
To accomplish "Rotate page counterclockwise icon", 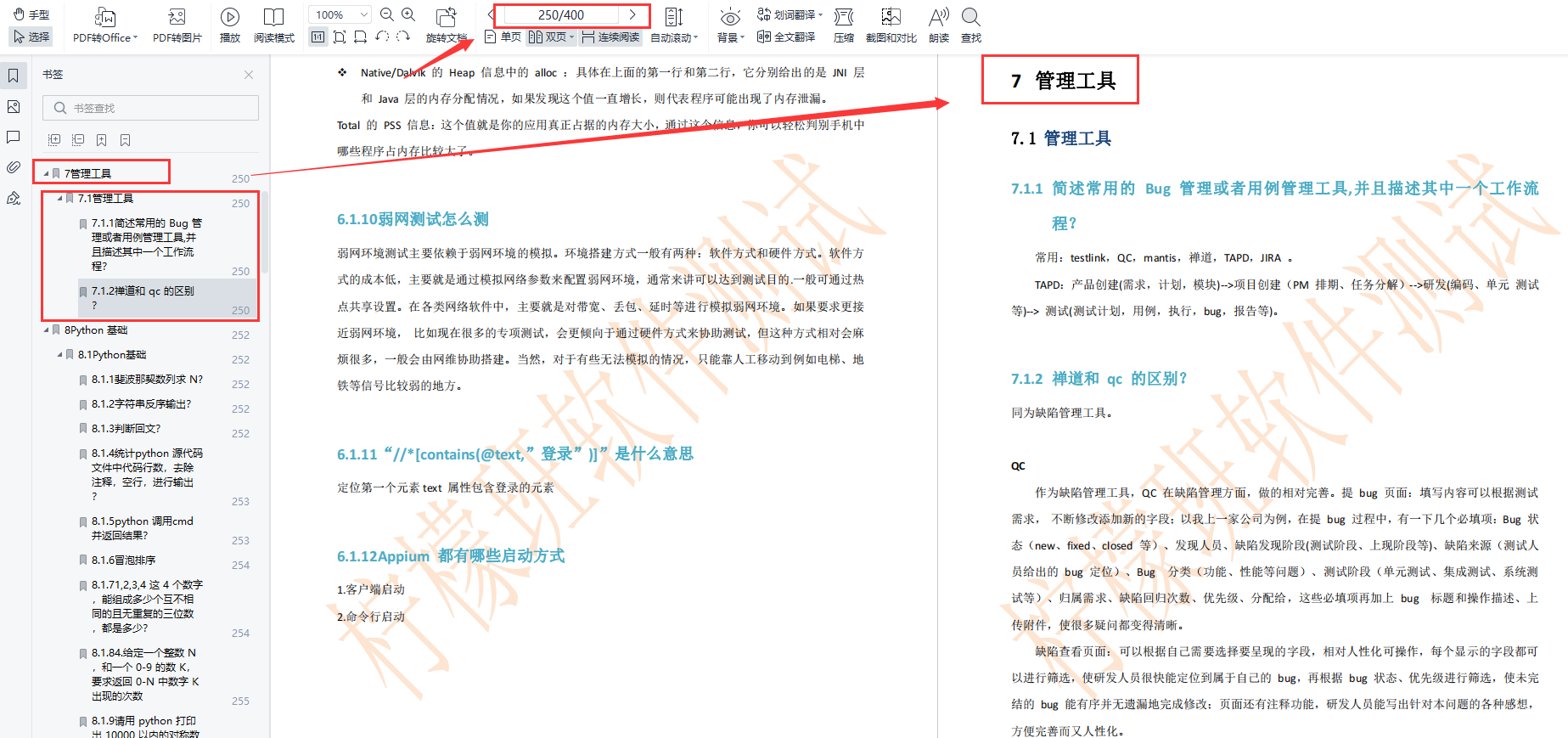I will [x=382, y=37].
